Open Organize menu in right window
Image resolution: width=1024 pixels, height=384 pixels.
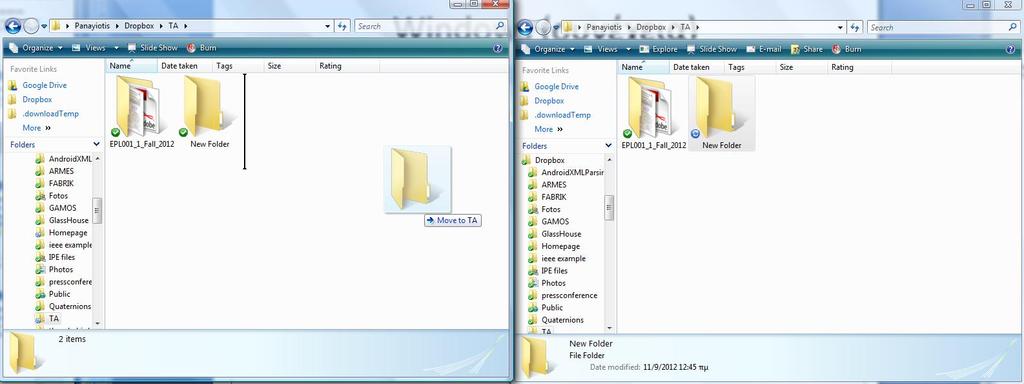click(548, 49)
